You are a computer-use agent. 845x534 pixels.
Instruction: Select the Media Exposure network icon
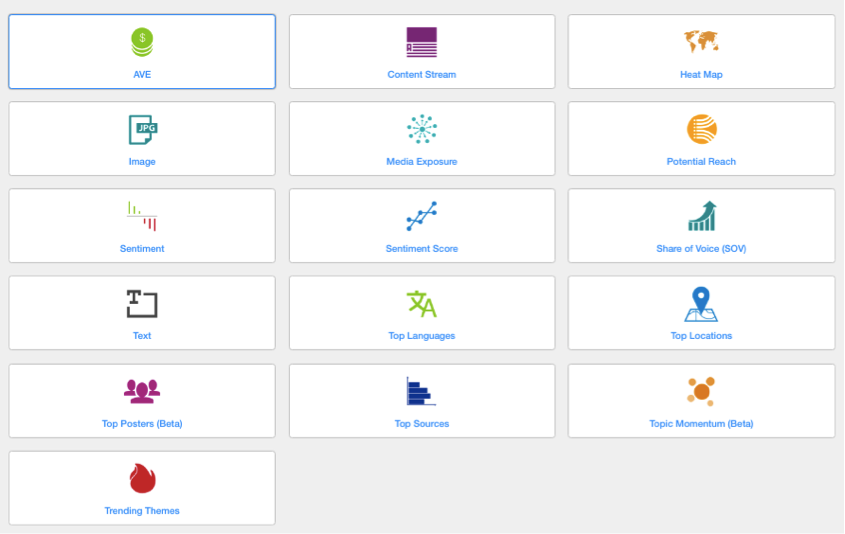421,129
